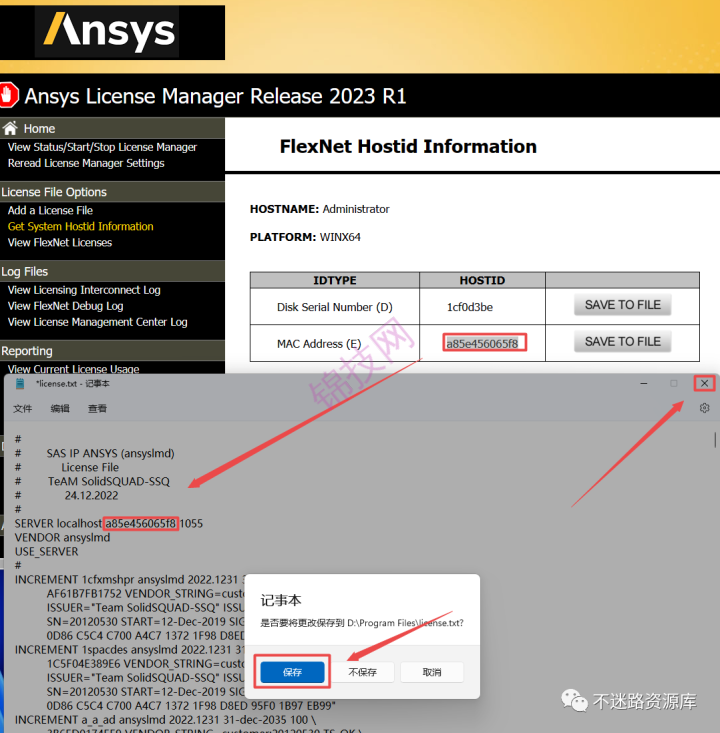
Task: Open View FlexNet Debug Log
Action: point(65,306)
